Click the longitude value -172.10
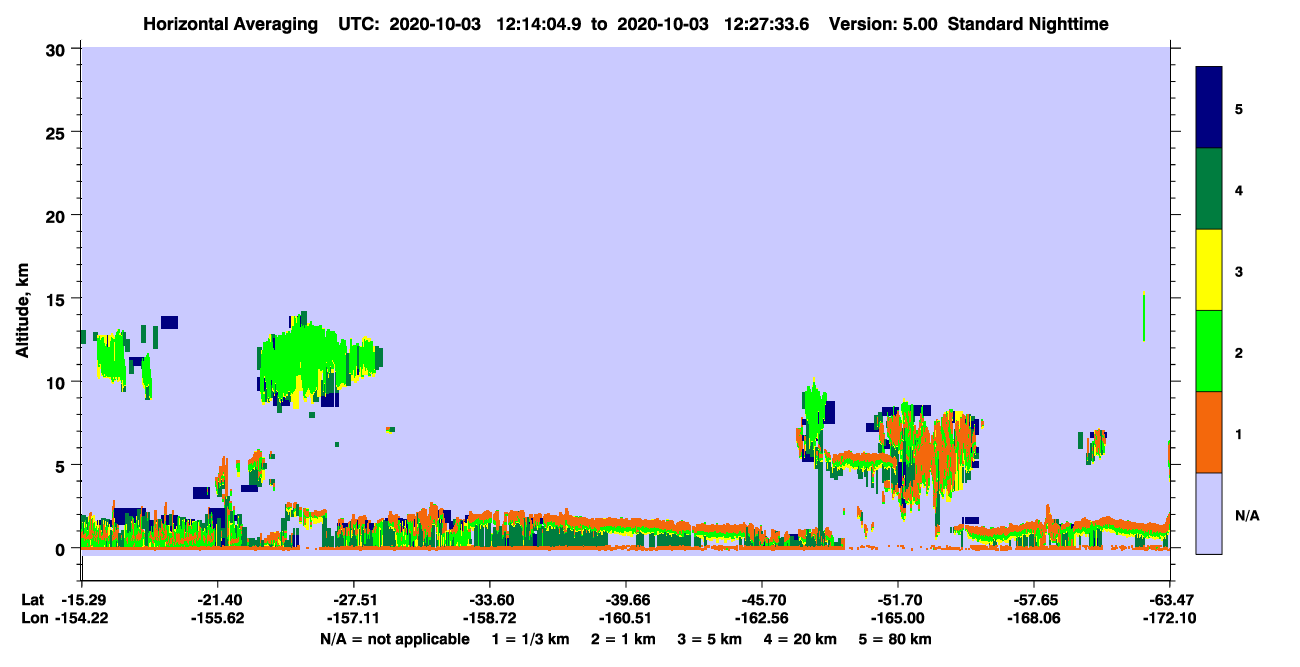This screenshot has width=1300, height=667. (x=1170, y=619)
